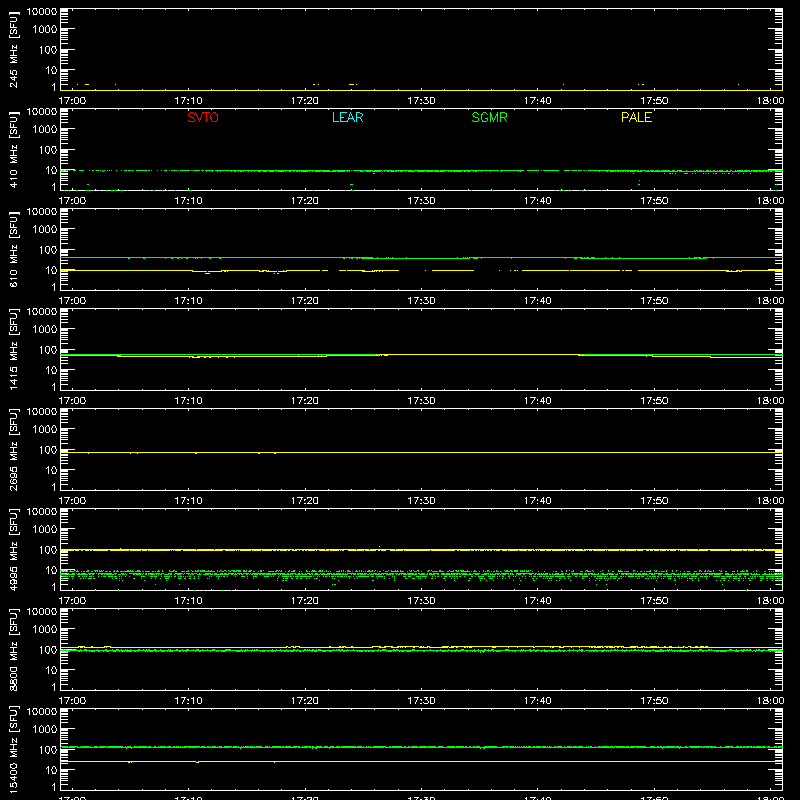Click the 10 tick of 8800 MHz panel

(51, 670)
